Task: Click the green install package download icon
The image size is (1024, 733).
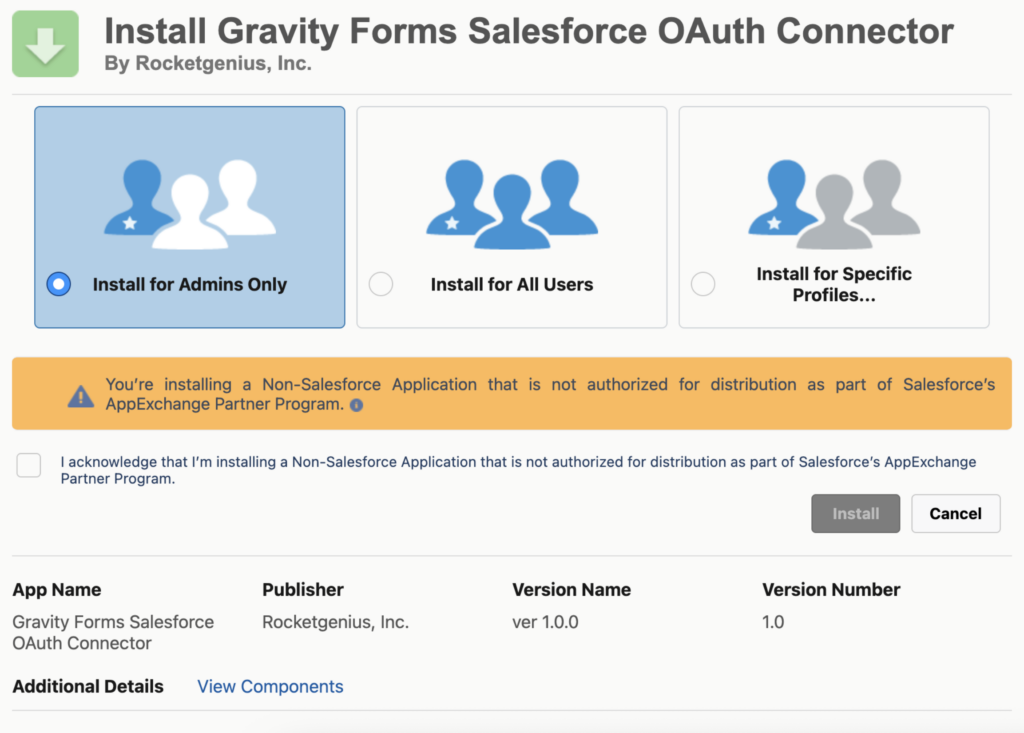Action: click(x=45, y=44)
